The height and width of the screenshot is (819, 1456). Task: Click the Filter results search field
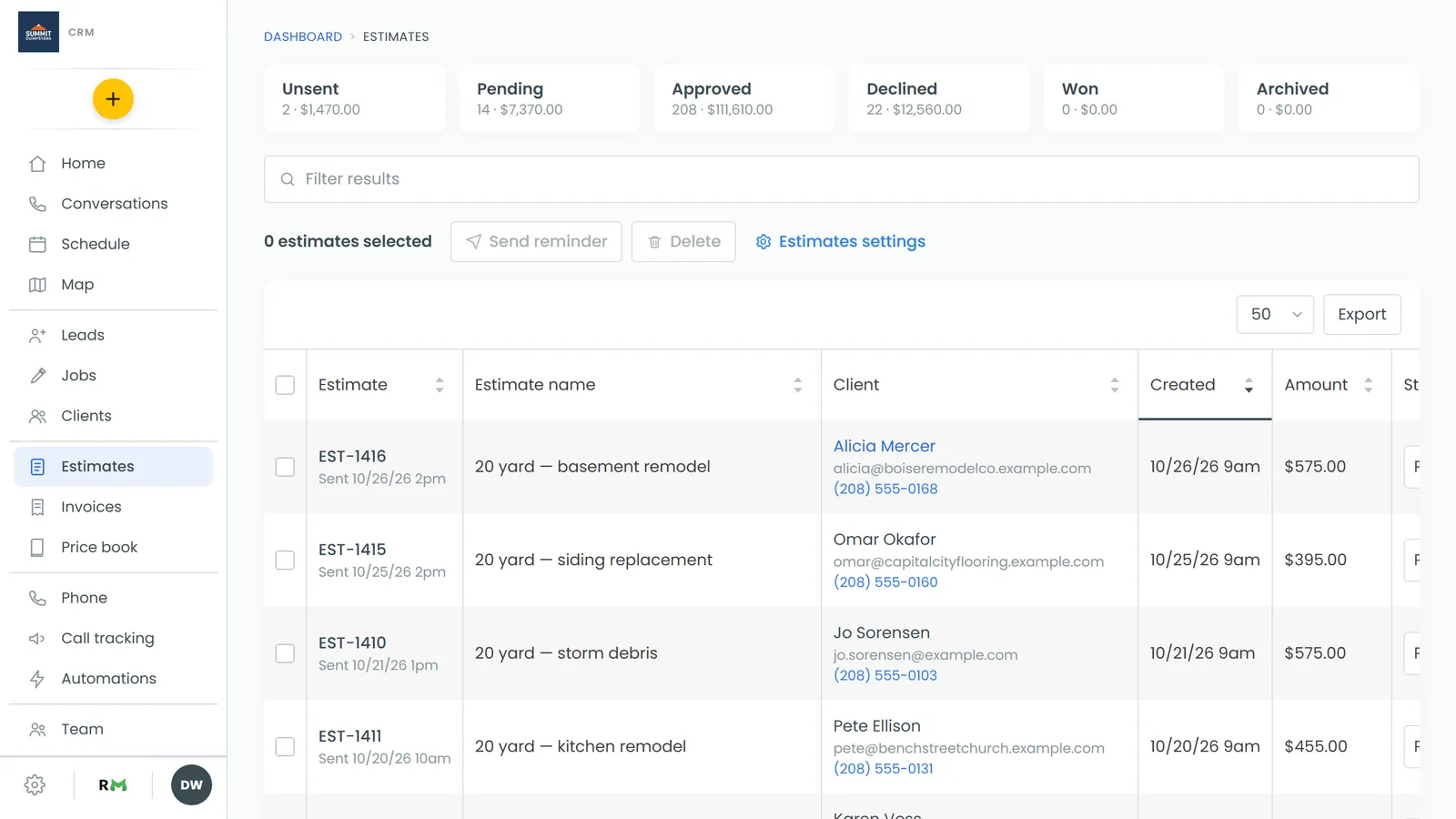click(x=842, y=179)
